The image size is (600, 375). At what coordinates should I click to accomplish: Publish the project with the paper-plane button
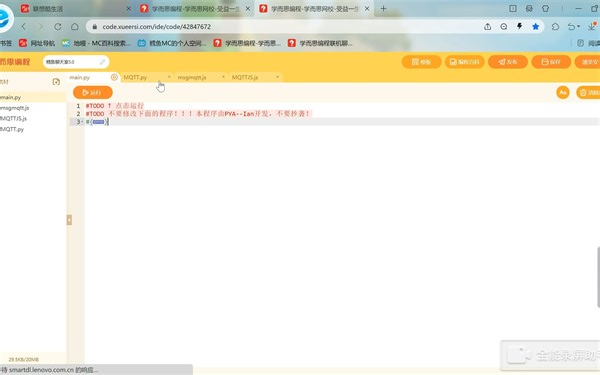click(x=508, y=62)
